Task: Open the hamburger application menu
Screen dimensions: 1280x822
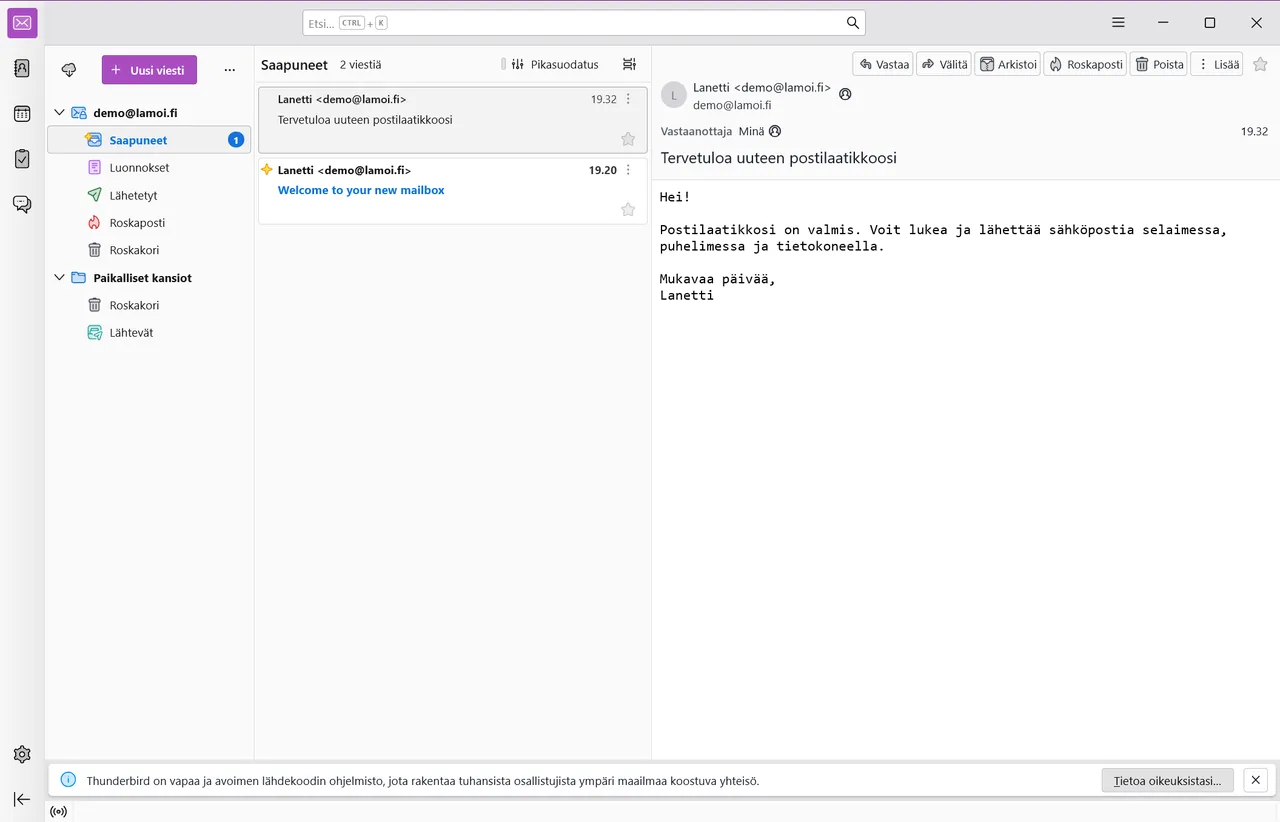Action: [1119, 23]
